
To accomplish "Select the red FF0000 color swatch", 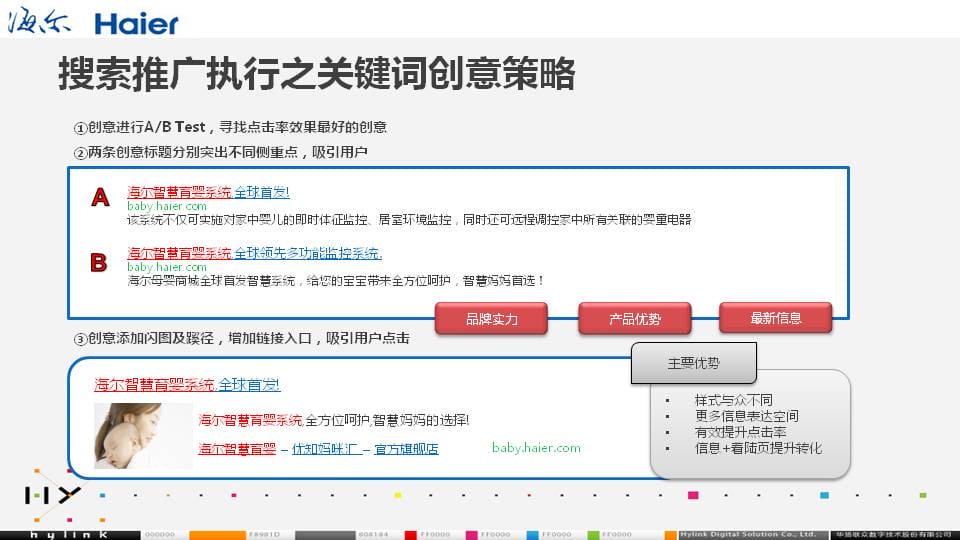I will (x=410, y=535).
